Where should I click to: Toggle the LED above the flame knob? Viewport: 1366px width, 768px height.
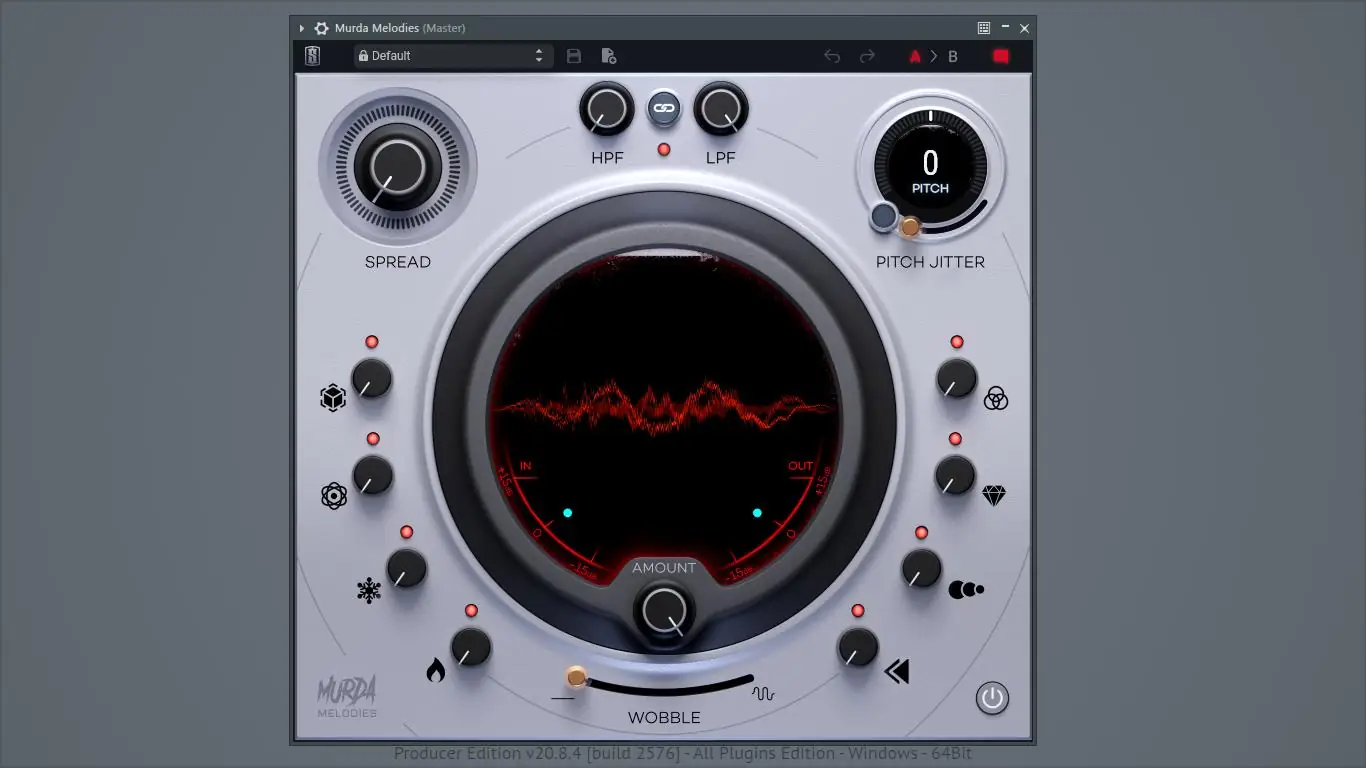click(x=471, y=609)
